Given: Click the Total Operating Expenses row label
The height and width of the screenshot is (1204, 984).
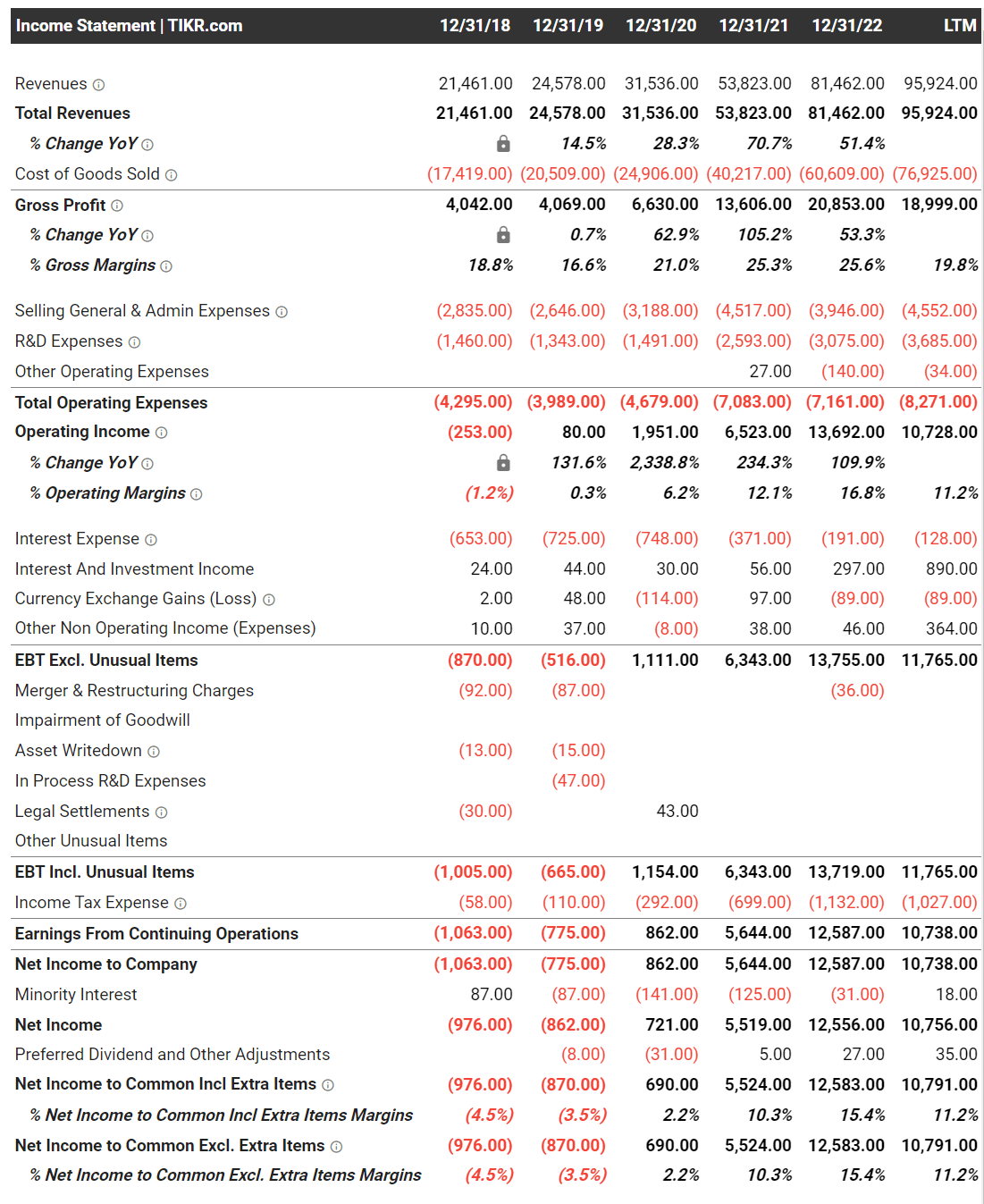Looking at the screenshot, I should pyautogui.click(x=112, y=403).
